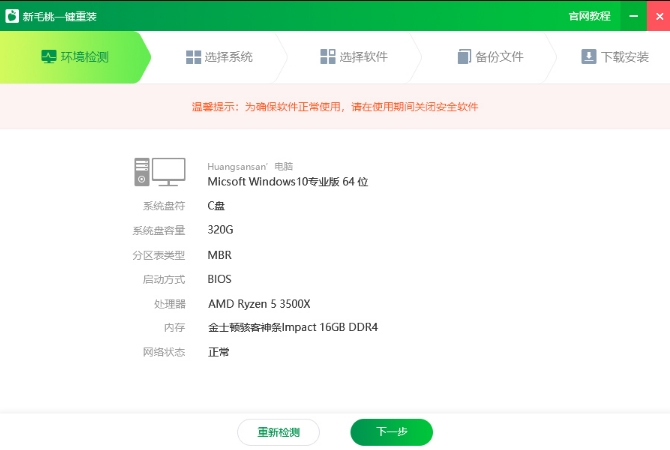Click the 网络状态 label
Viewport: 670px width, 450px height.
point(164,352)
